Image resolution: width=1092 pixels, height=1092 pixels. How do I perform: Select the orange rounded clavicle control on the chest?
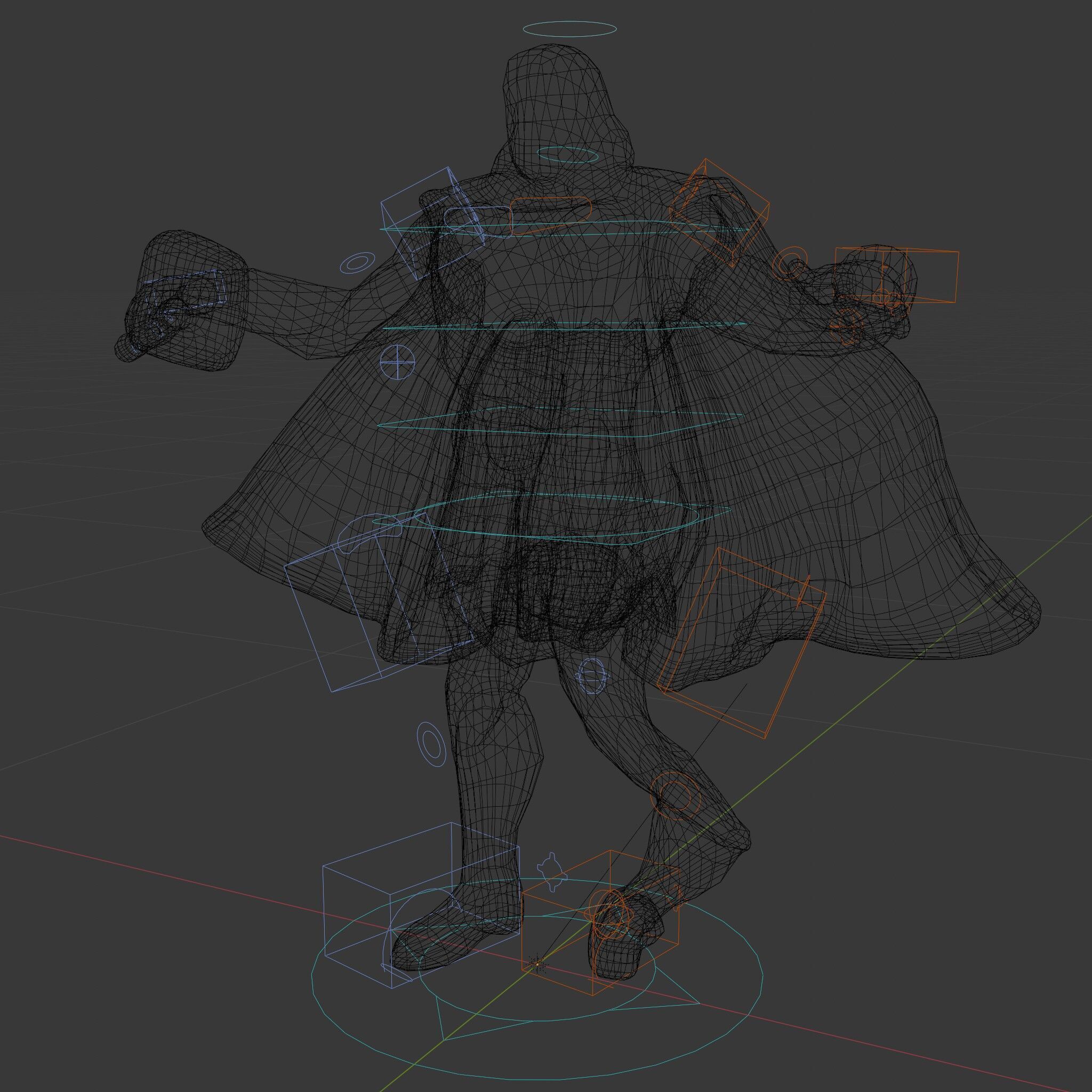click(x=551, y=216)
